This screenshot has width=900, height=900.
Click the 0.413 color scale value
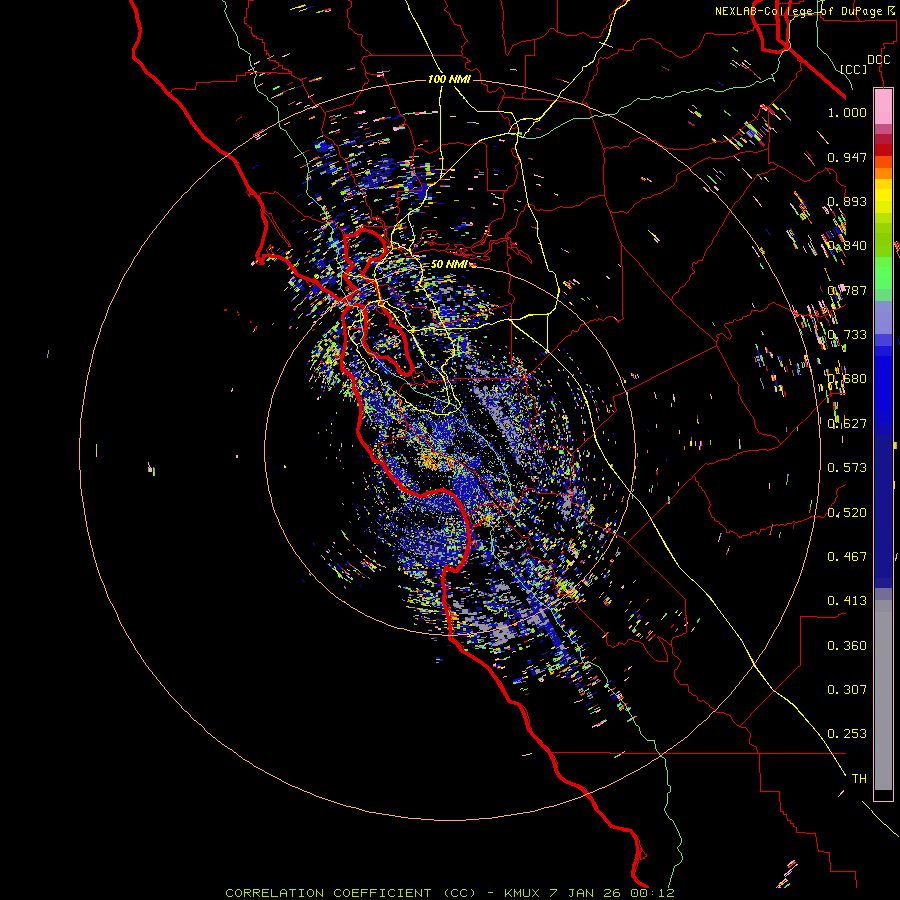(847, 601)
